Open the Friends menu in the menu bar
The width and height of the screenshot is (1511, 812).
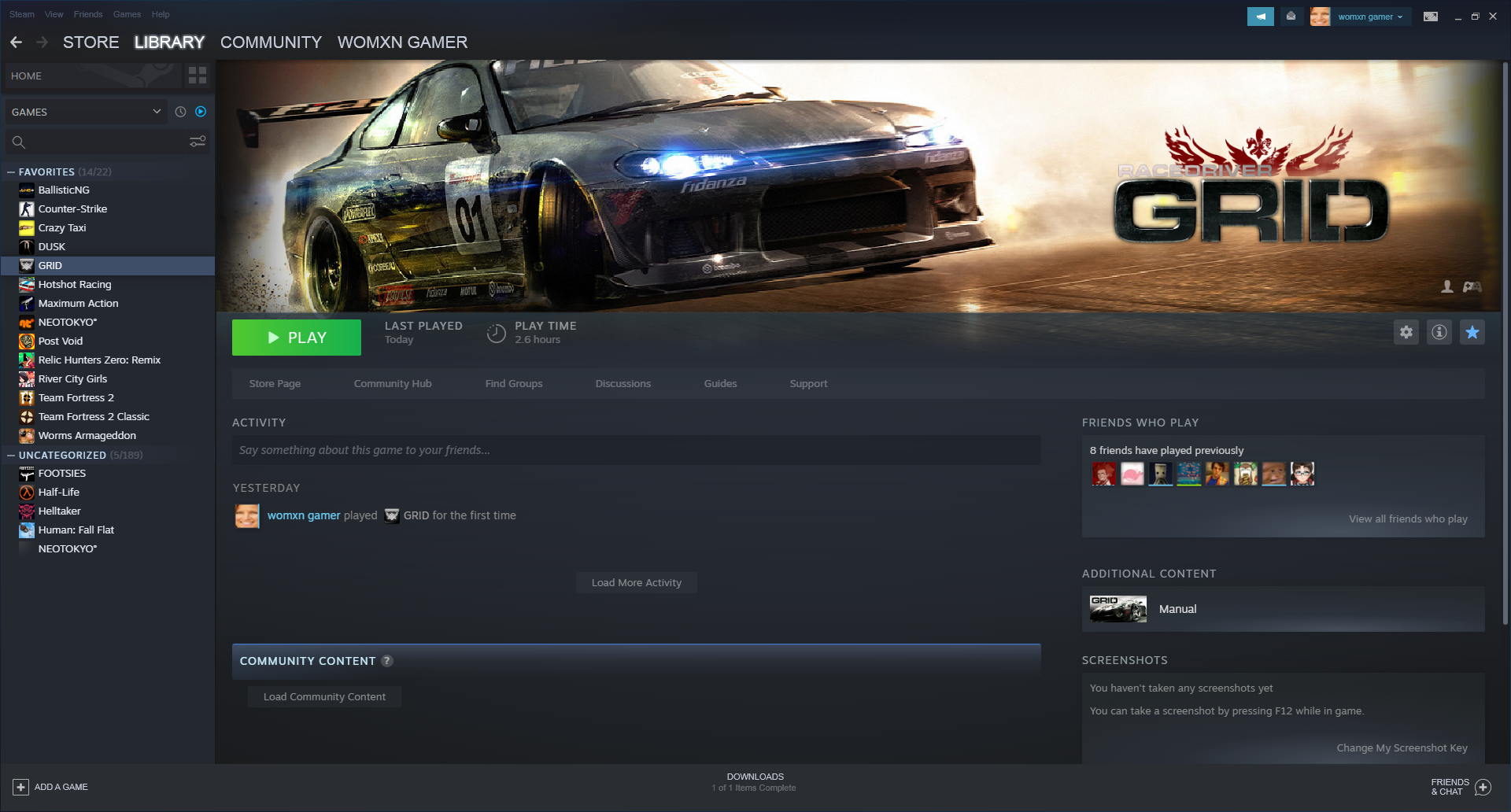pyautogui.click(x=87, y=14)
